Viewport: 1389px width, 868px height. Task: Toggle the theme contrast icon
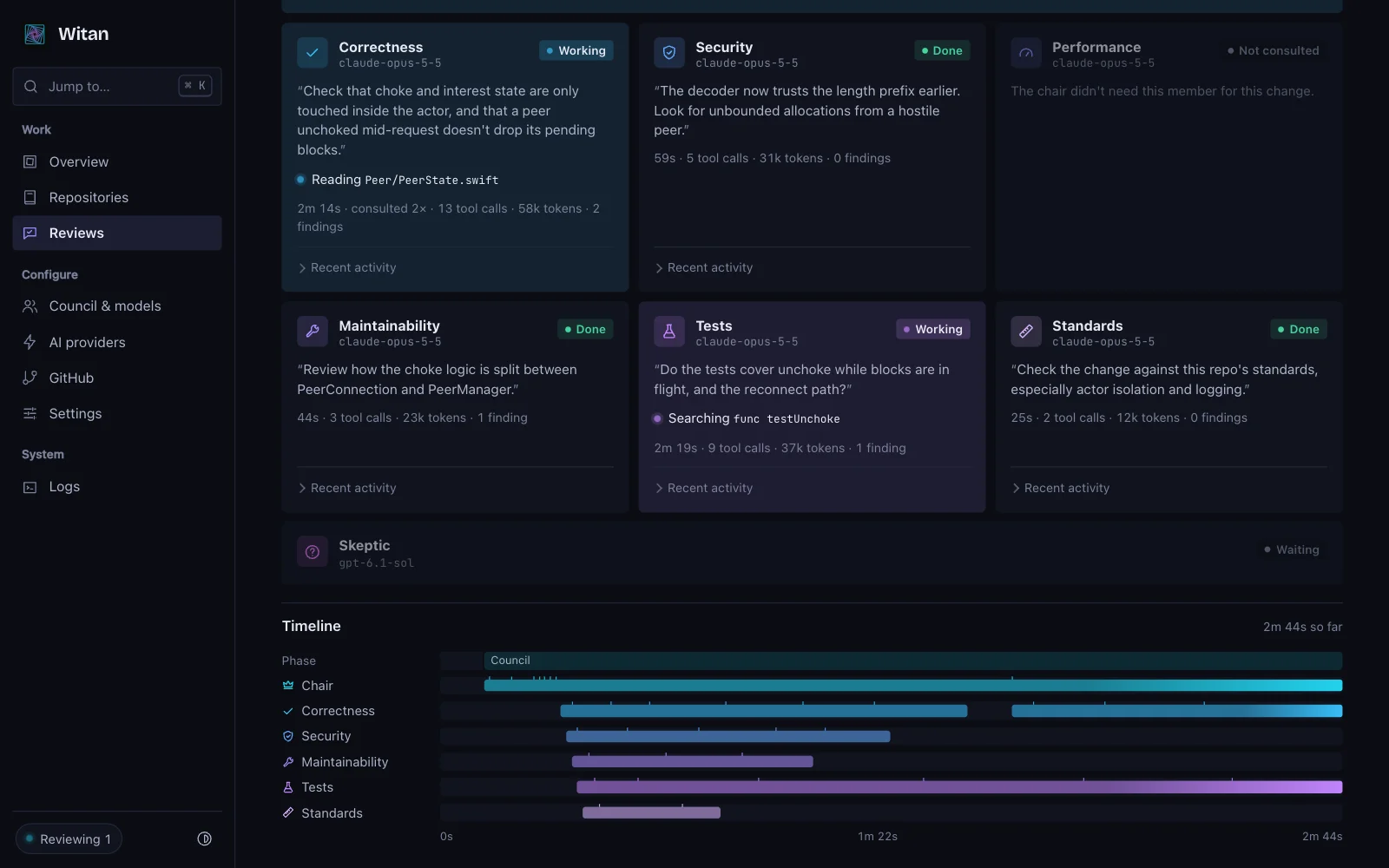click(205, 838)
